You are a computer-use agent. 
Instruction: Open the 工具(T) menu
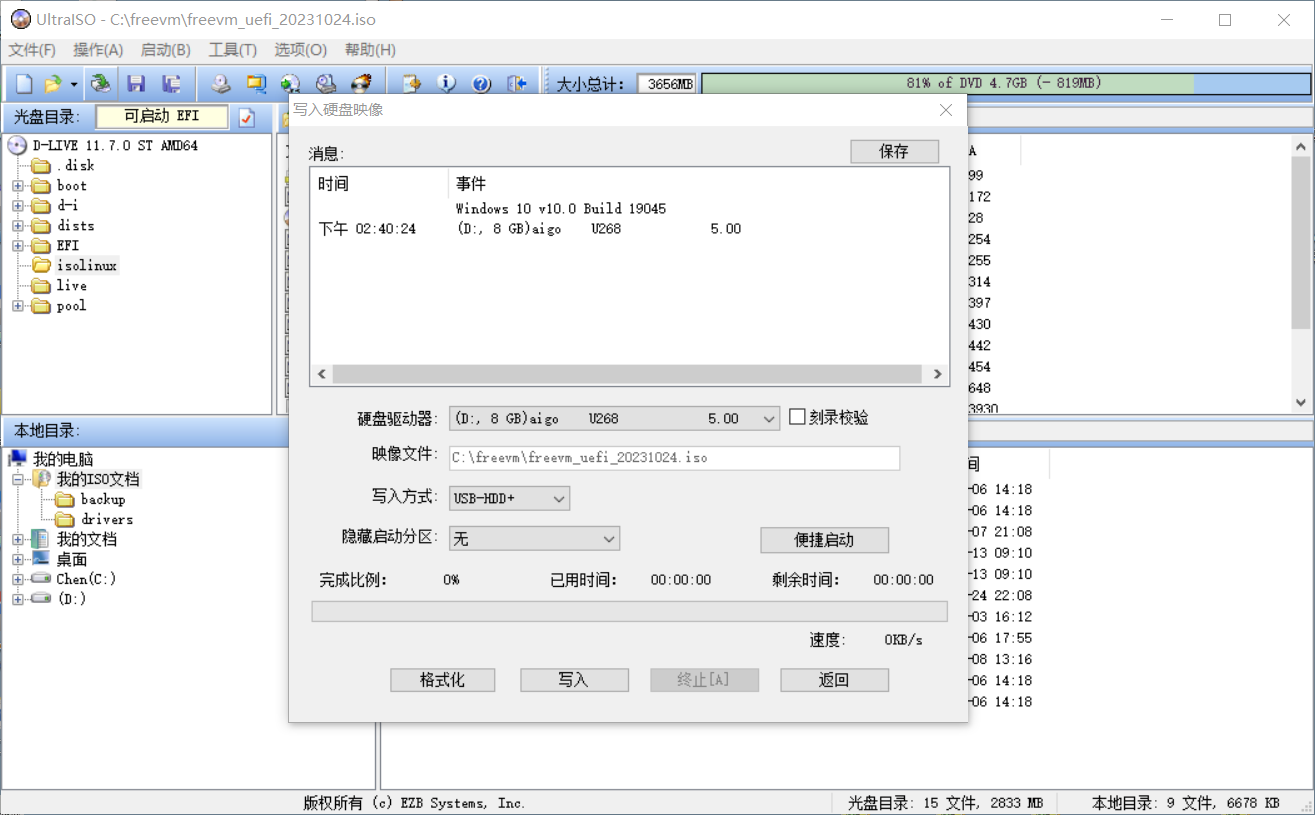[232, 50]
